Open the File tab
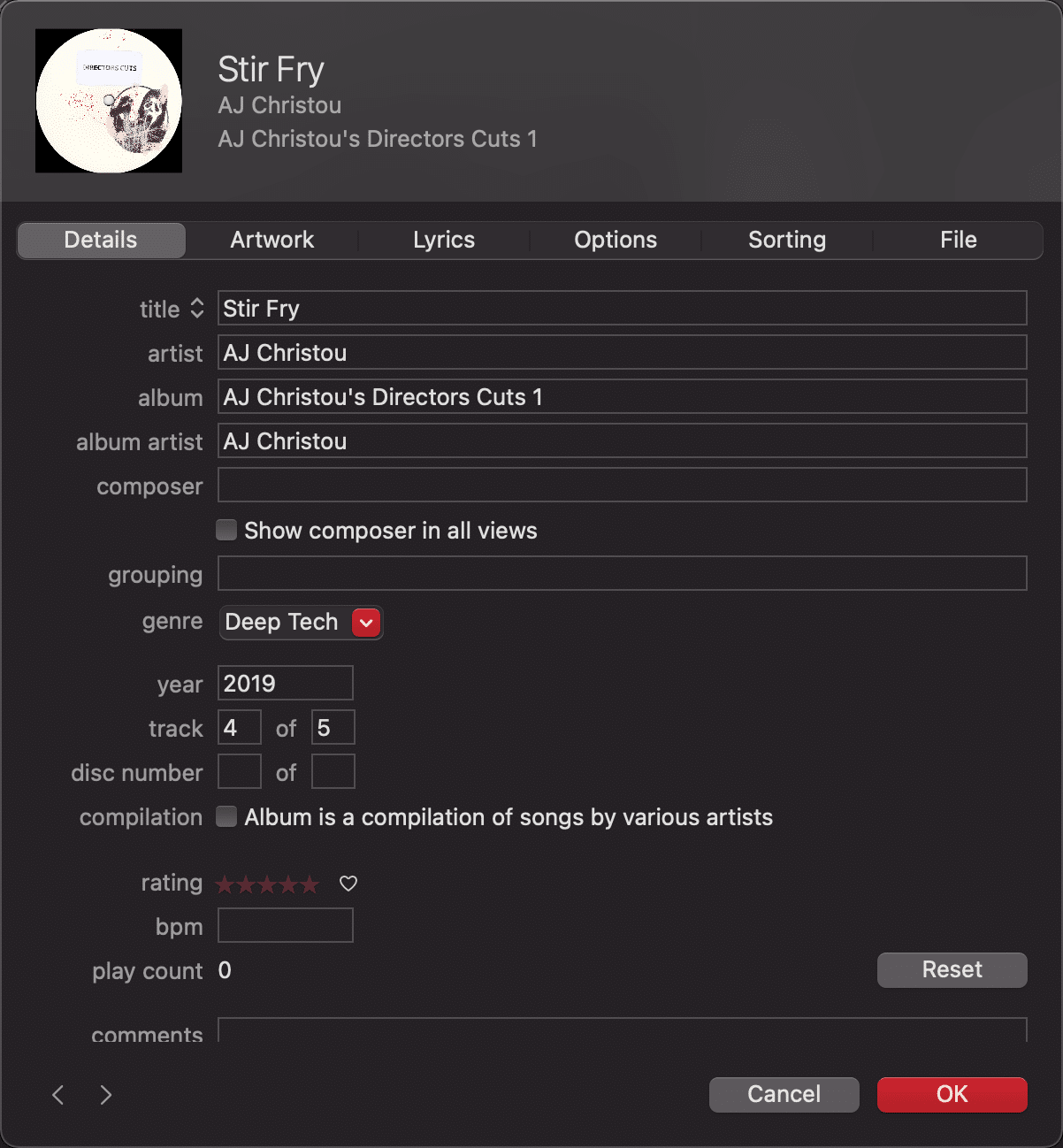The height and width of the screenshot is (1148, 1063). coord(959,240)
